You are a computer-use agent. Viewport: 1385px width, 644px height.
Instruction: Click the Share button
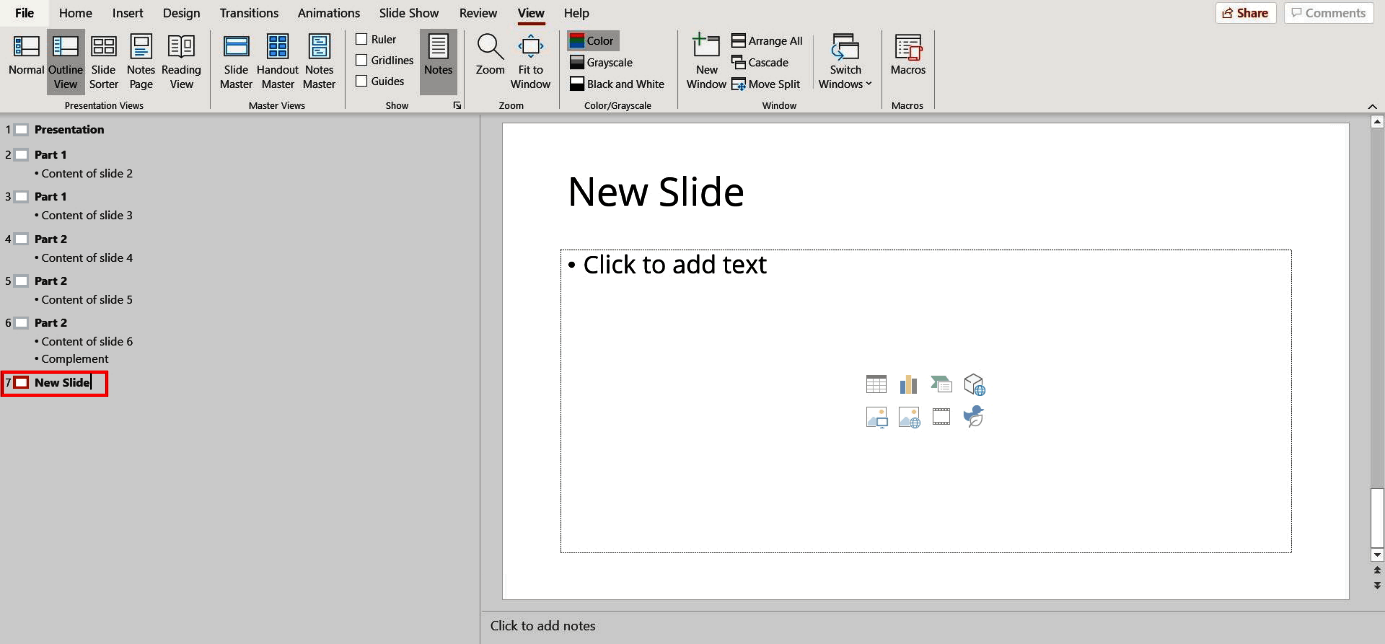(1245, 13)
